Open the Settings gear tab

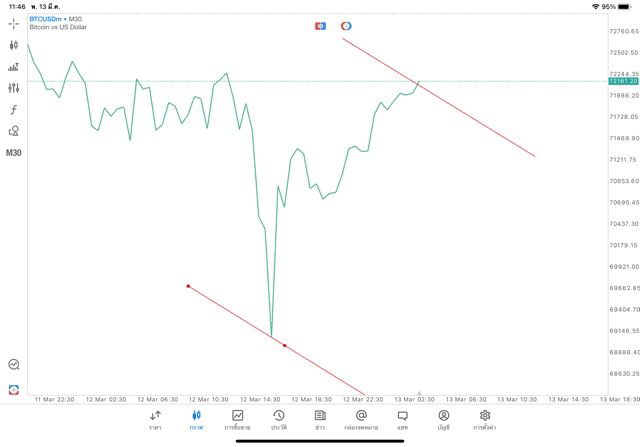[x=484, y=420]
